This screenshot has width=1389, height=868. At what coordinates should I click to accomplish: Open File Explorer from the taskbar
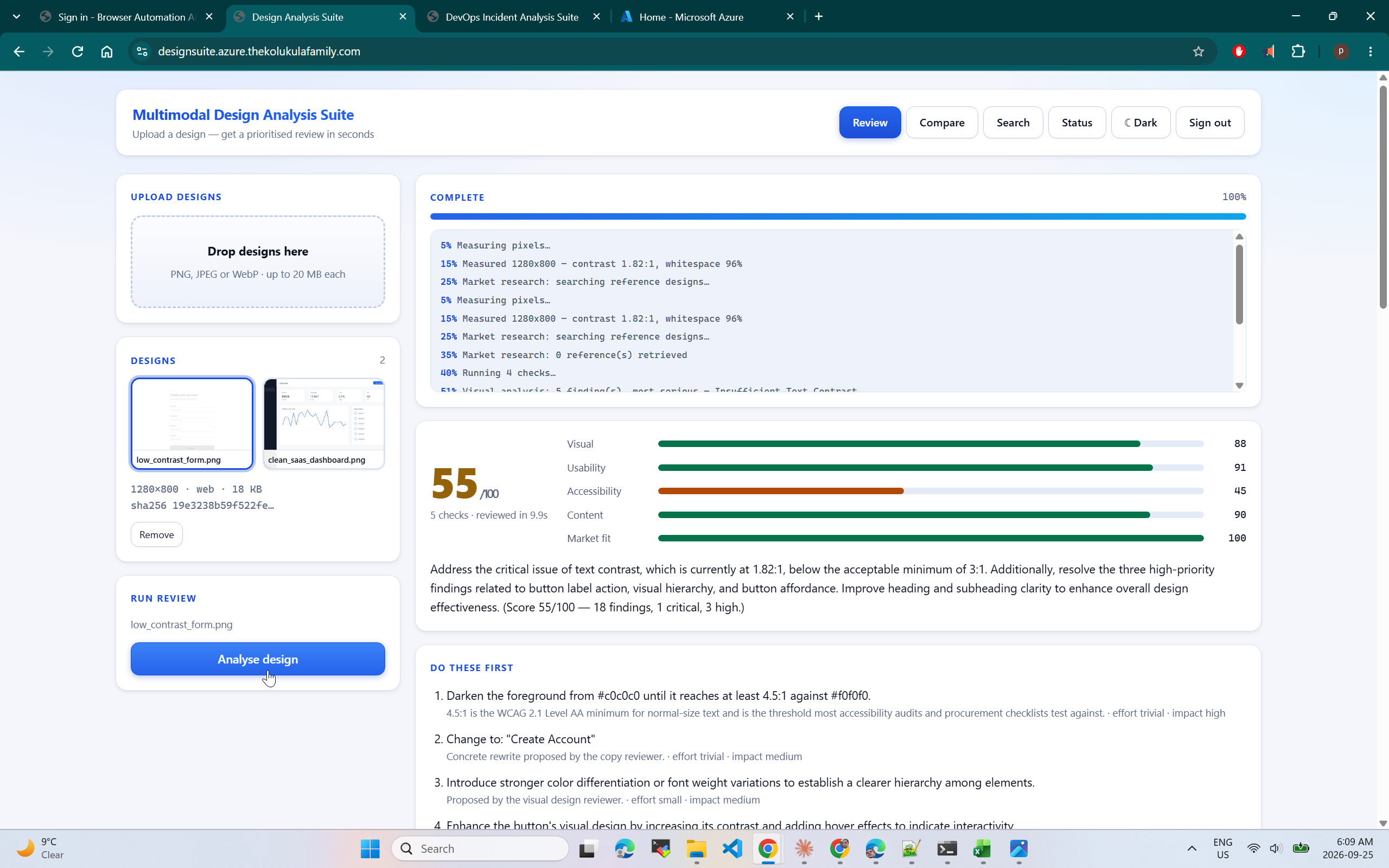pyautogui.click(x=696, y=848)
